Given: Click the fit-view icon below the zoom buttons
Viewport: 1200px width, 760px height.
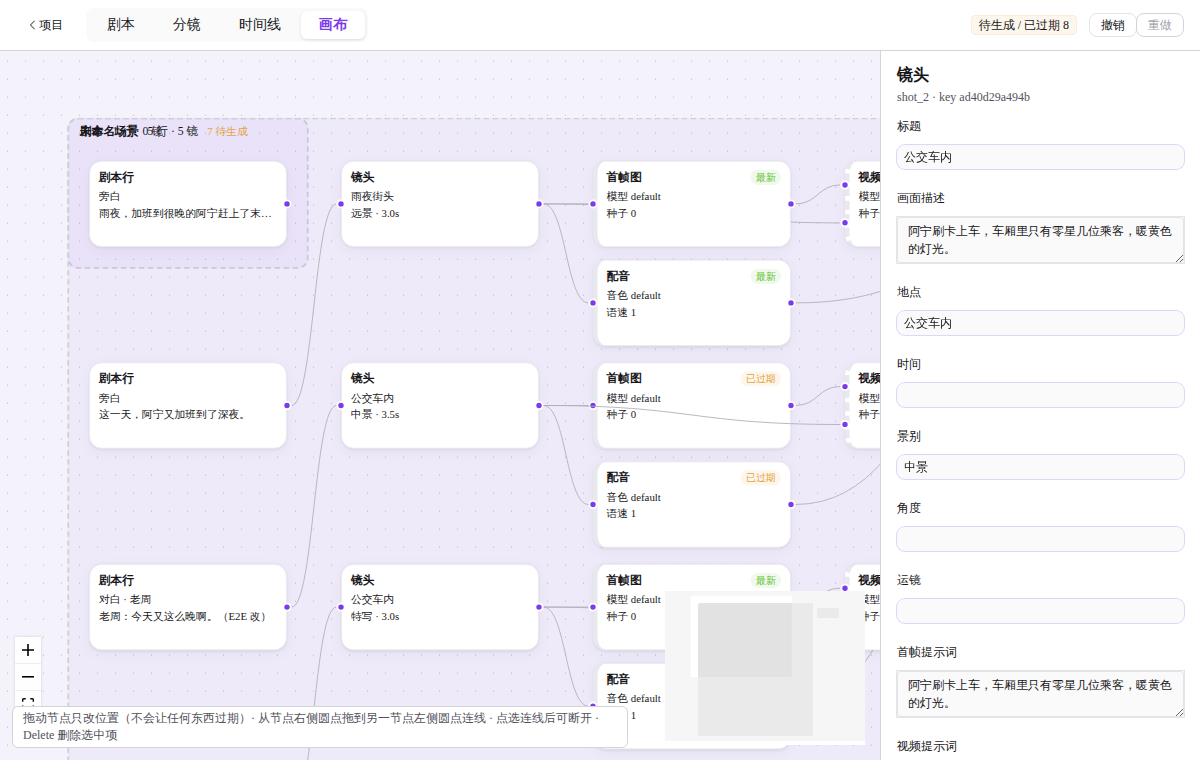Looking at the screenshot, I should pos(28,700).
